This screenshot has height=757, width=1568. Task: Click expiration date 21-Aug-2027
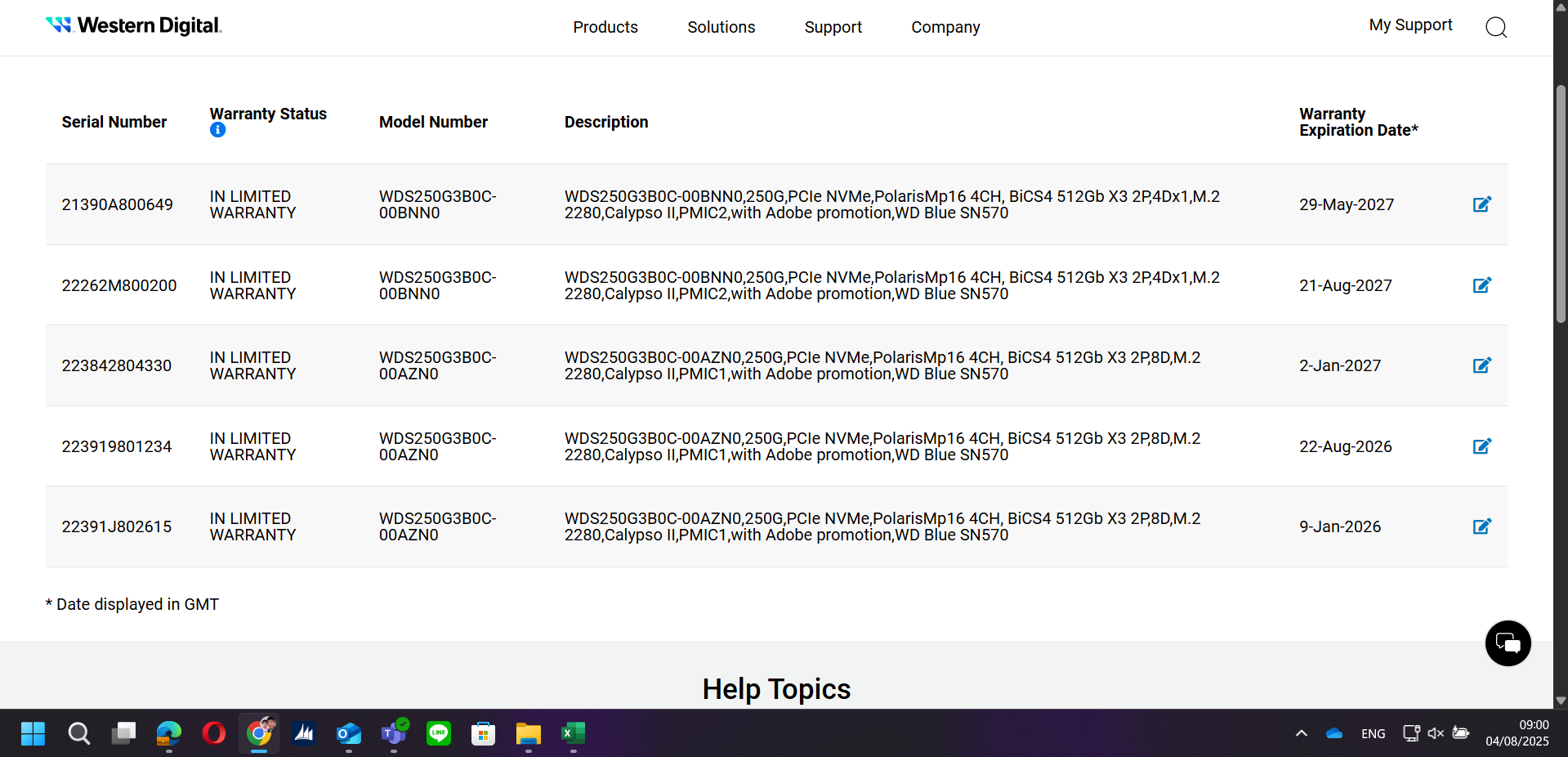pos(1346,285)
